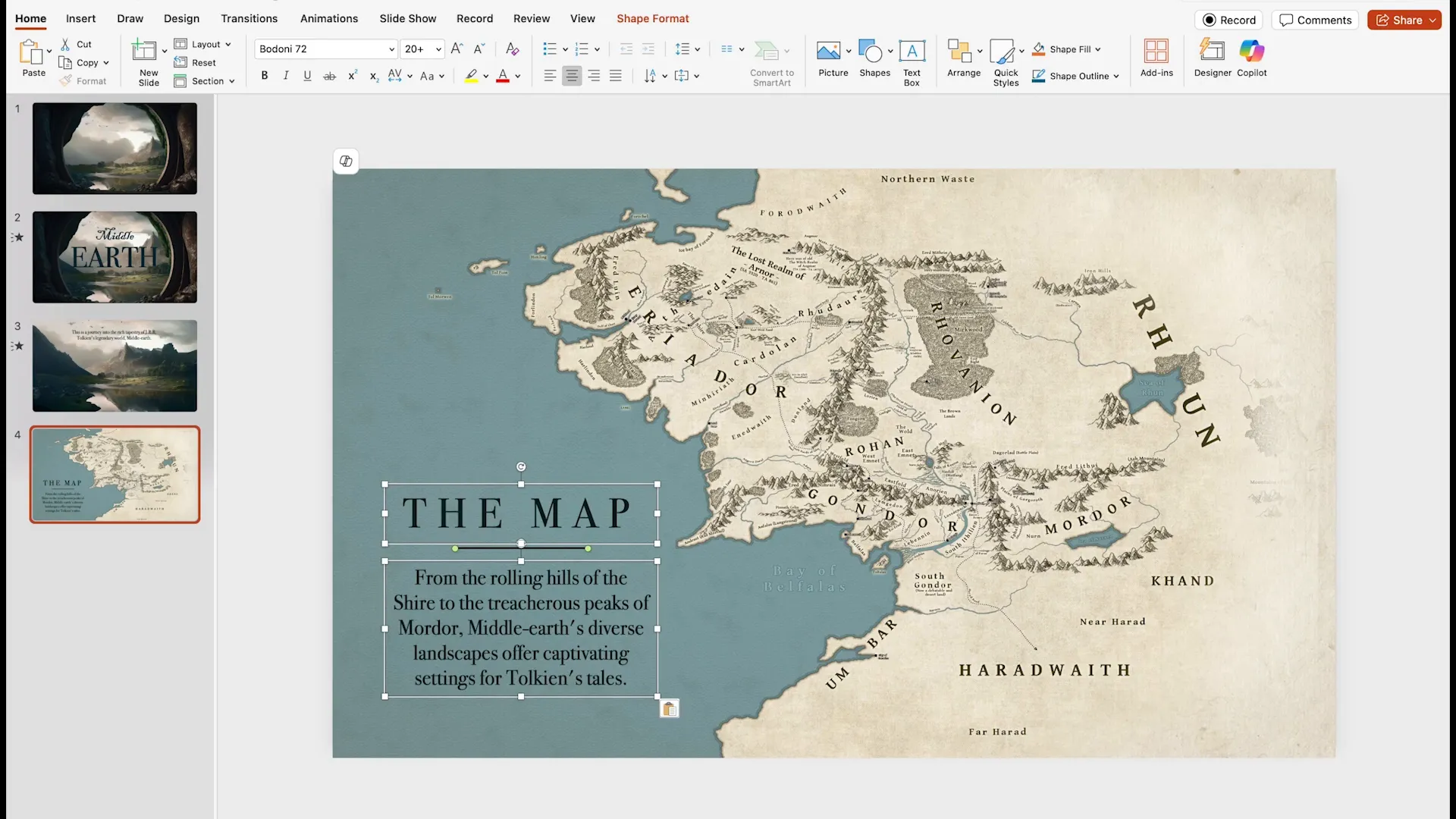Open the Transitions tab
The image size is (1456, 819).
tap(249, 18)
